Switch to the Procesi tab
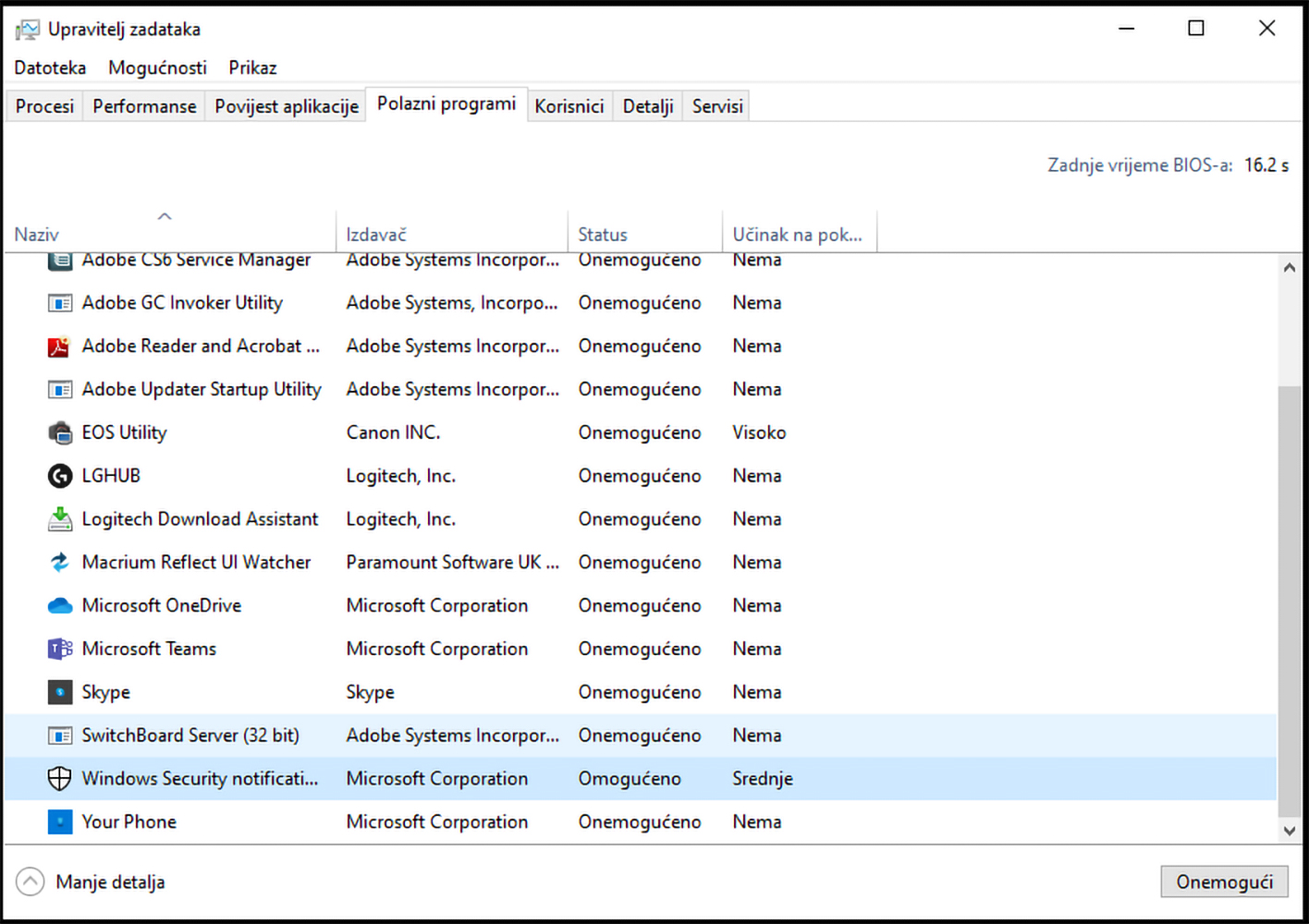 point(44,106)
